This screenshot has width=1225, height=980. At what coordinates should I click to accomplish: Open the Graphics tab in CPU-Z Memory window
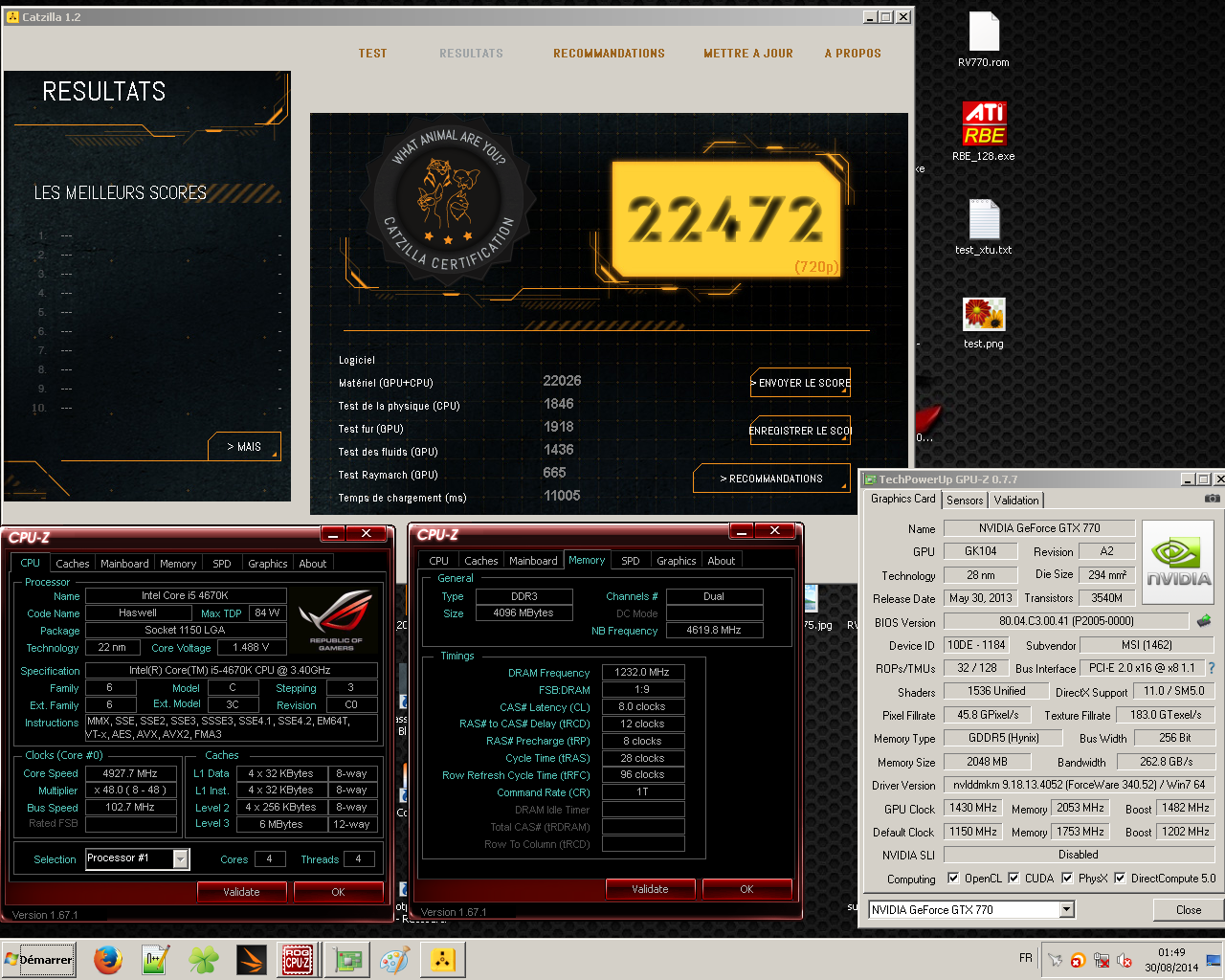tap(677, 561)
